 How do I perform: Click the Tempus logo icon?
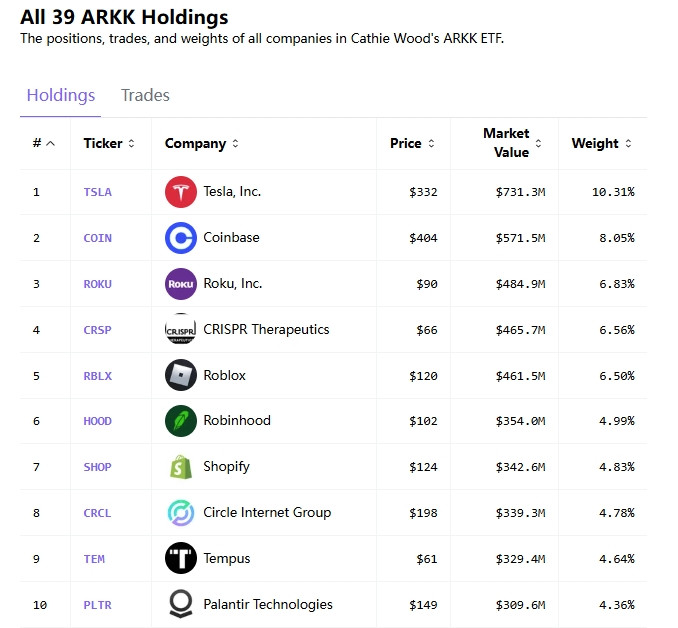(181, 558)
